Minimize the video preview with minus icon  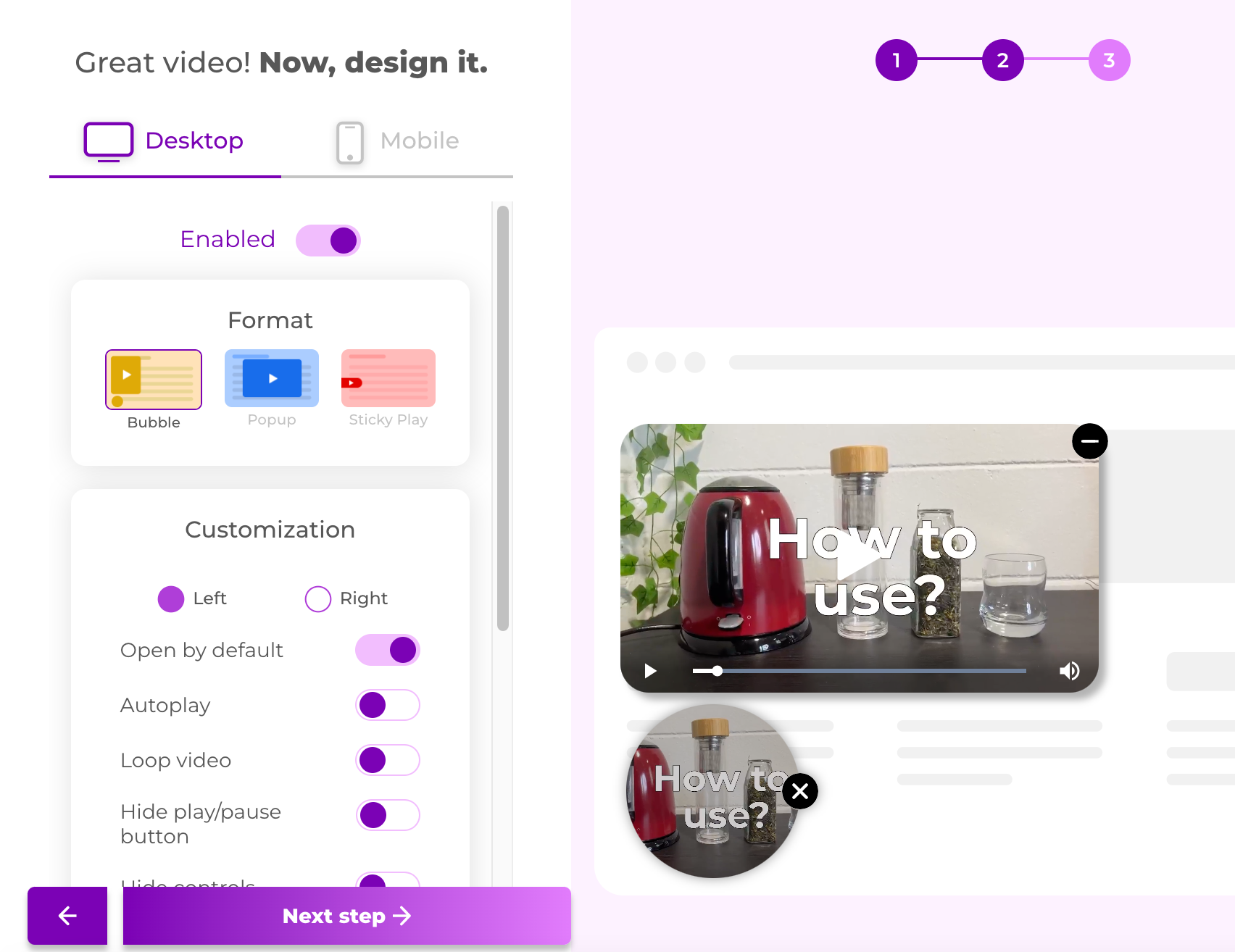tap(1090, 441)
